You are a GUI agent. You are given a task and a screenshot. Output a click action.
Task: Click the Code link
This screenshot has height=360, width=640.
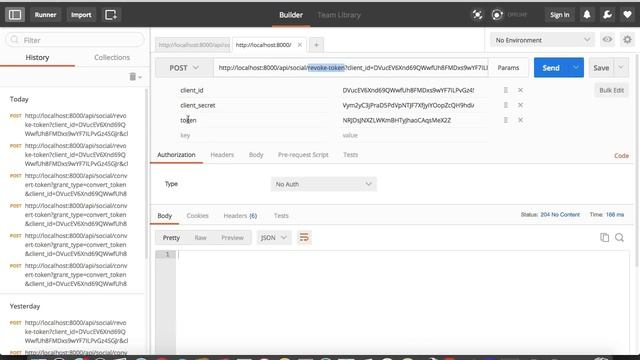621,156
